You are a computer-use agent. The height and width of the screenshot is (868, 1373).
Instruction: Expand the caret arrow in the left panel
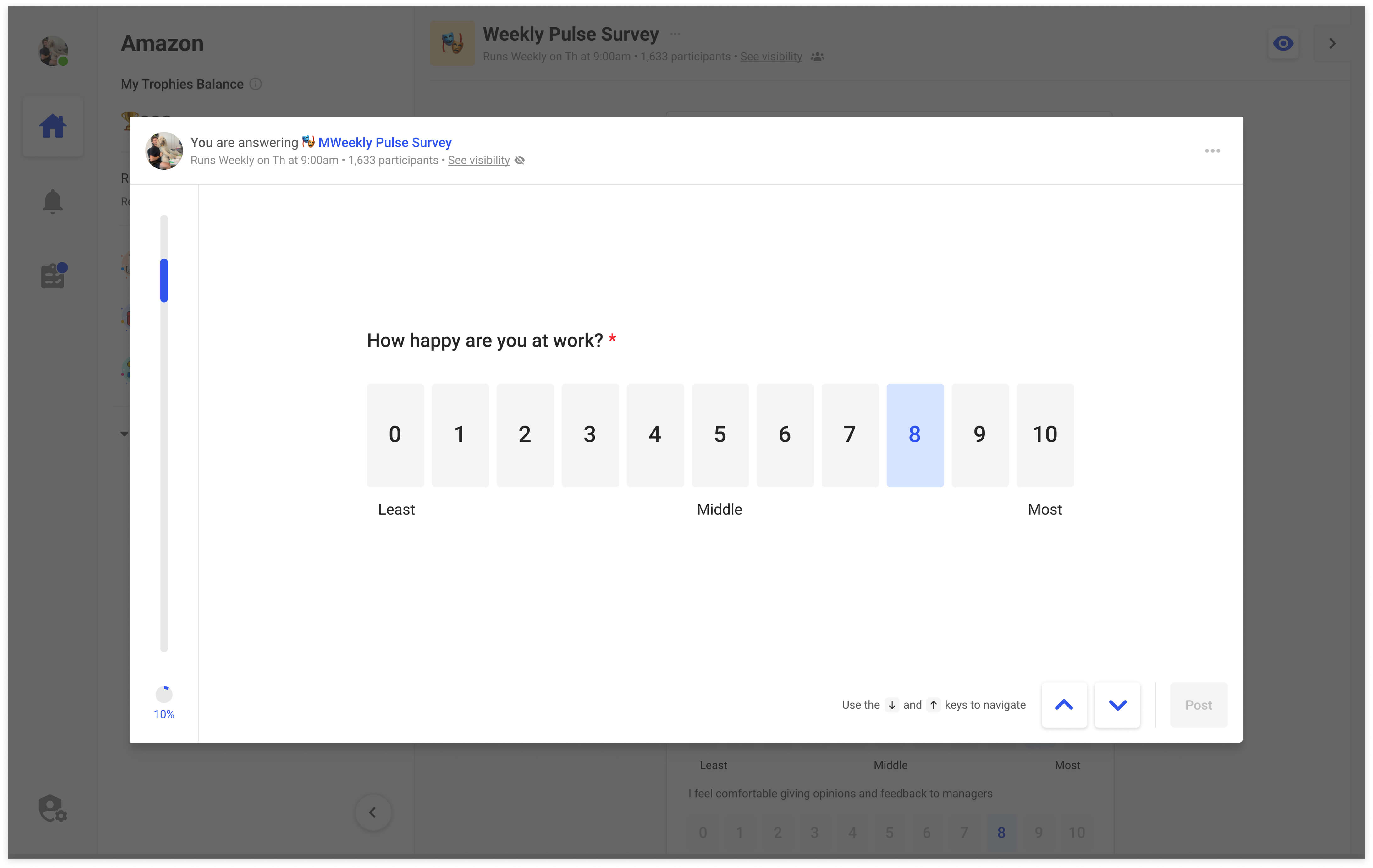click(124, 434)
